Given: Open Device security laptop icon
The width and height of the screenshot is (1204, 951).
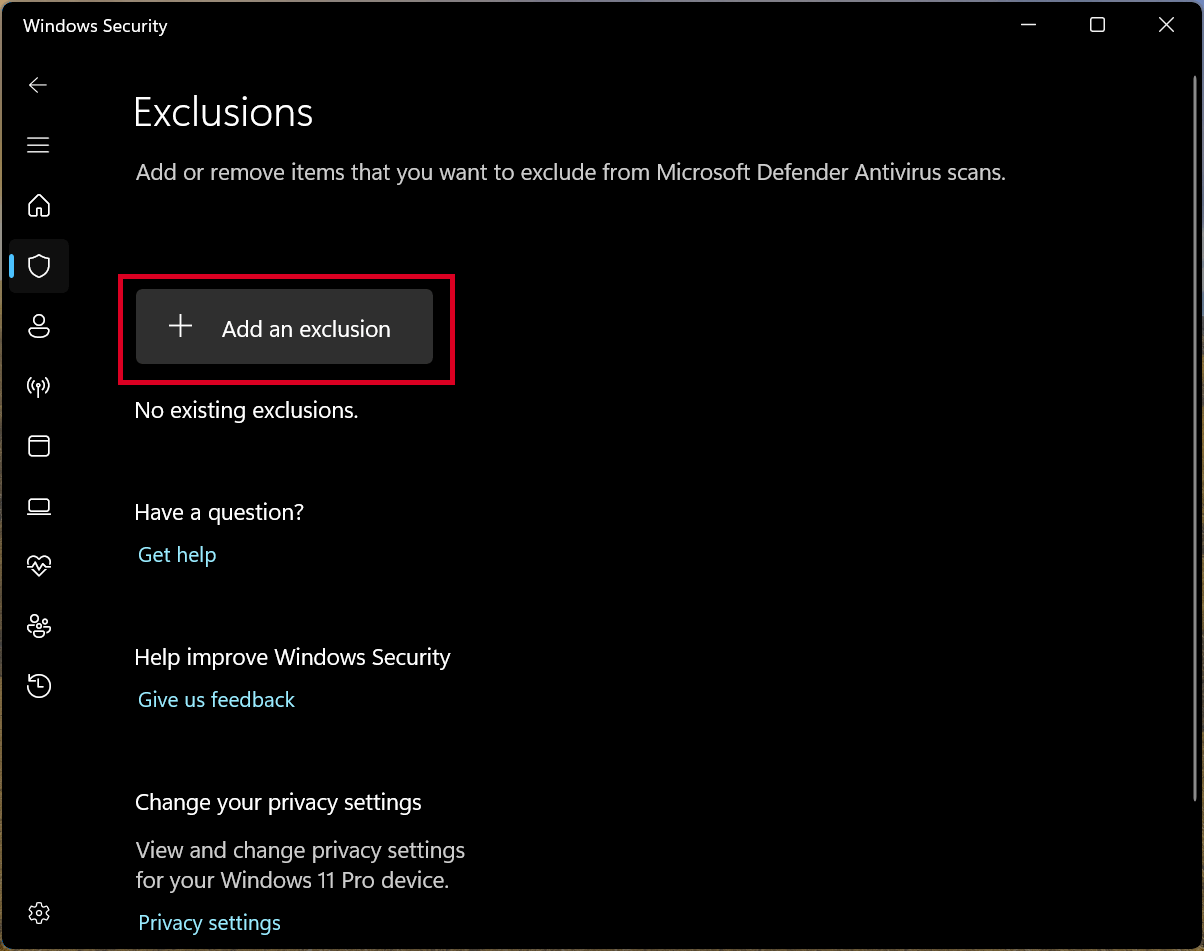Looking at the screenshot, I should click(x=38, y=506).
